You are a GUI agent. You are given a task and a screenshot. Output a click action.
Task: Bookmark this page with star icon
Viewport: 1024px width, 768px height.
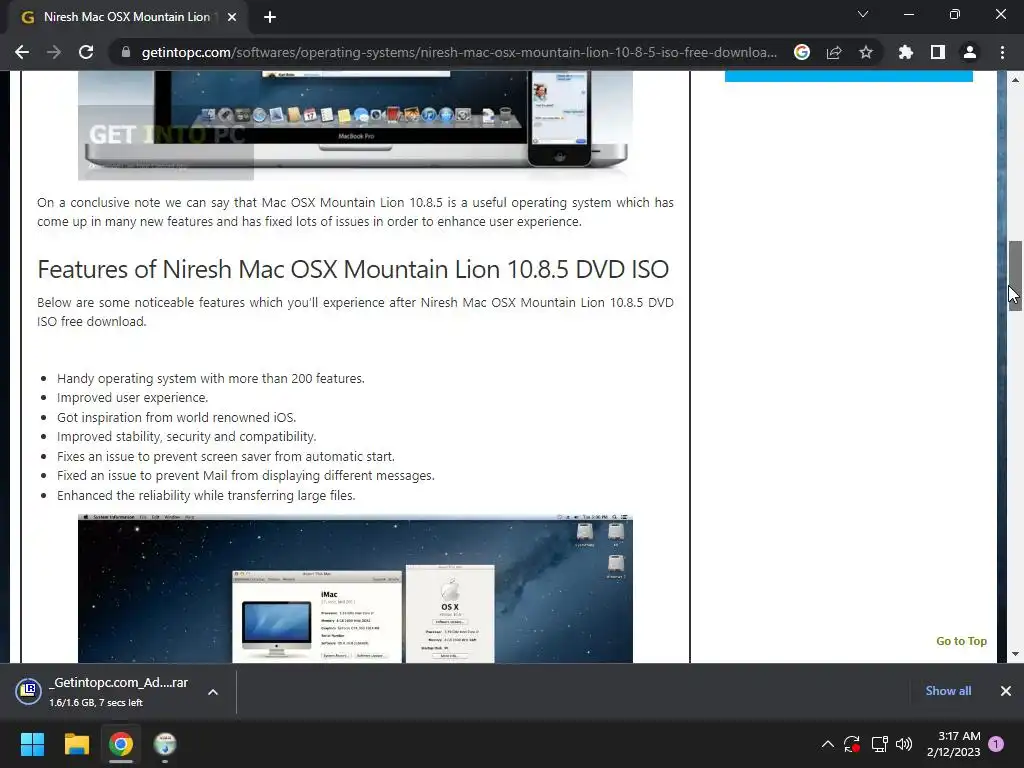pos(866,52)
